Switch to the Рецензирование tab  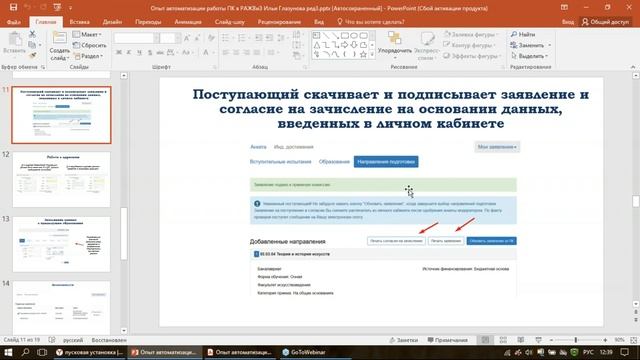[279, 22]
